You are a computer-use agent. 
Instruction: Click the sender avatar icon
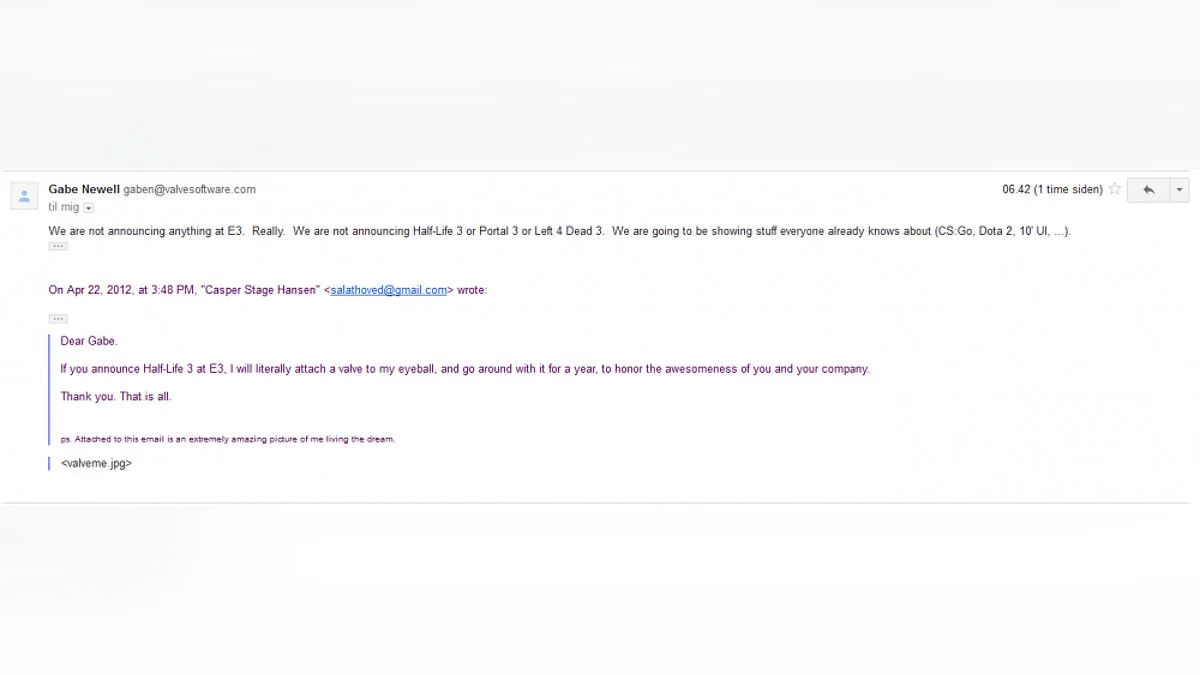tap(25, 196)
